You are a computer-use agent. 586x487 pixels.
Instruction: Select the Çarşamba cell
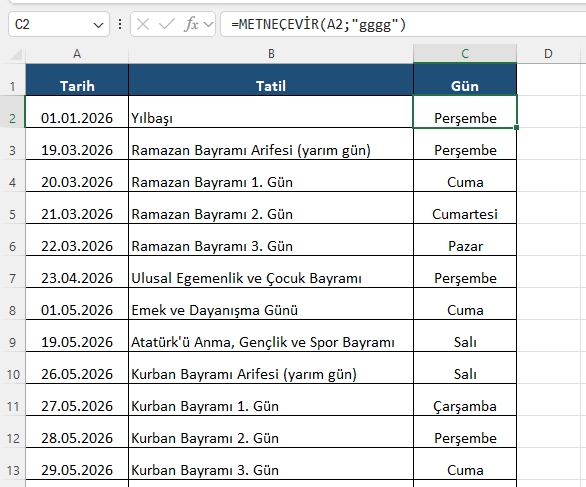(465, 400)
